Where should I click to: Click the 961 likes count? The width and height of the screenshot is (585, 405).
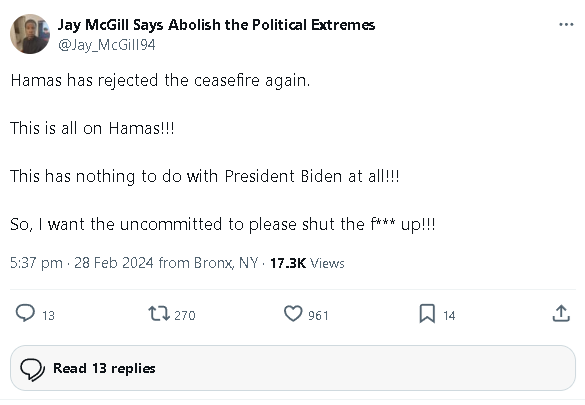pyautogui.click(x=318, y=315)
